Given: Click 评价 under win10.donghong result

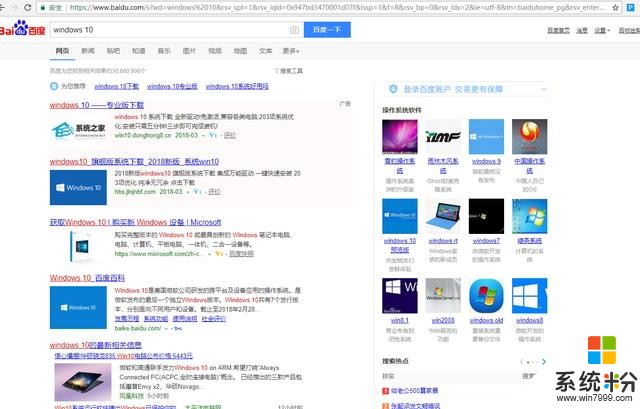Looking at the screenshot, I should (x=230, y=135).
